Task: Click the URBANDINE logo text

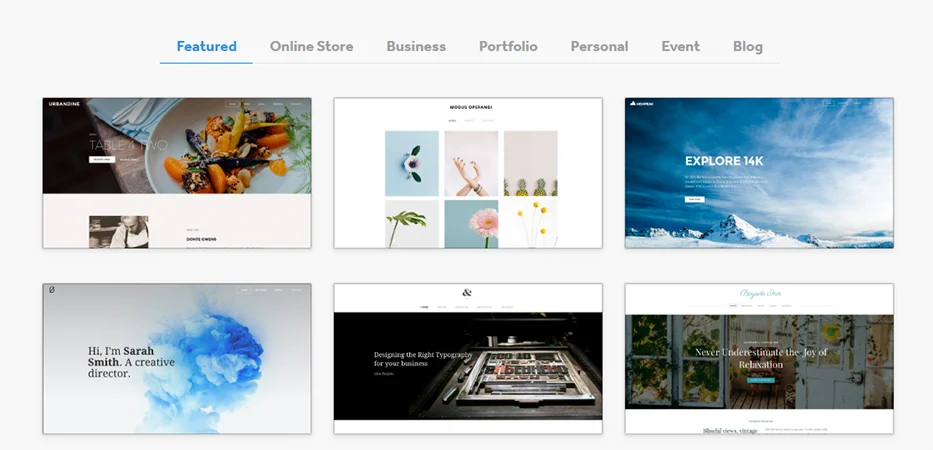Action: (x=64, y=104)
